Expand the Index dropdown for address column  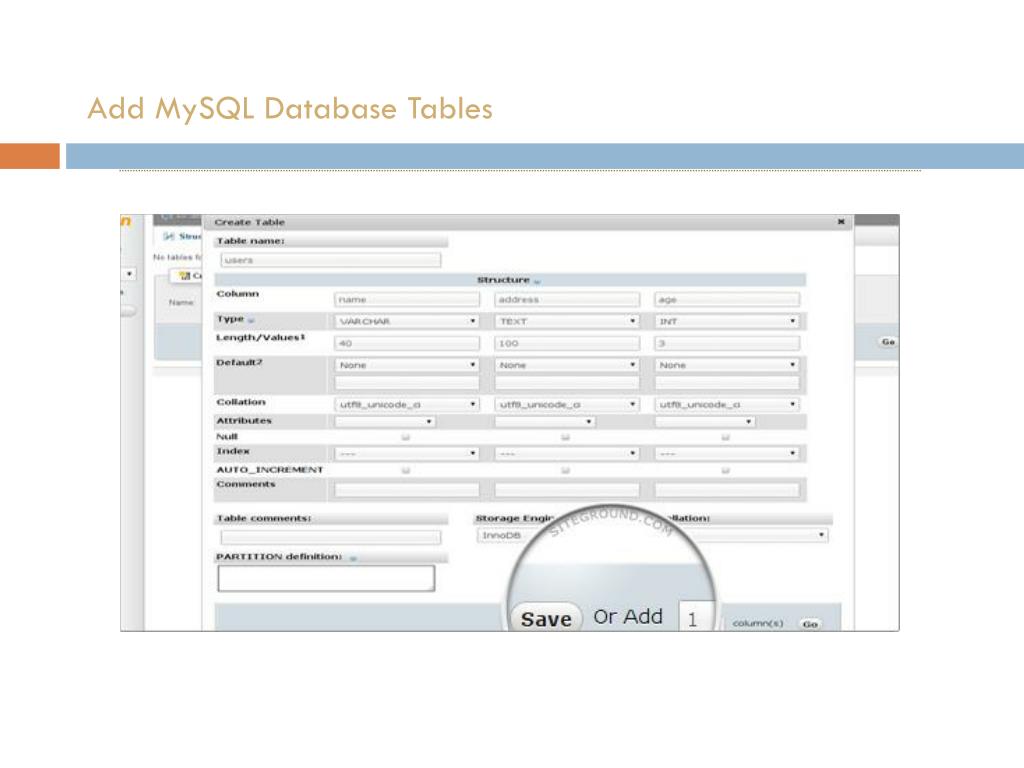coord(567,453)
